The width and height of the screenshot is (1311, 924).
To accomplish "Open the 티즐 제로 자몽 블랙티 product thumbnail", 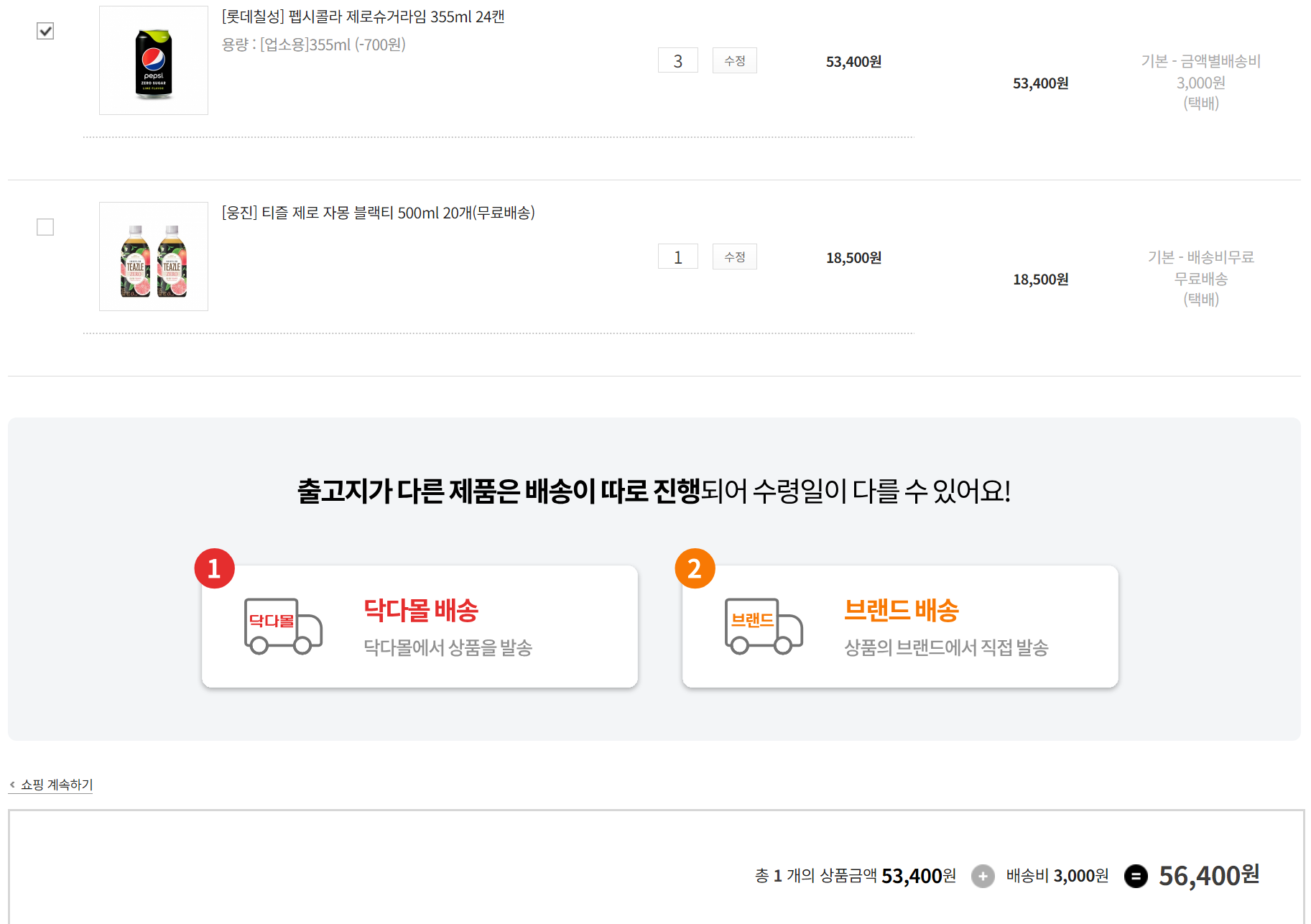I will pos(154,257).
